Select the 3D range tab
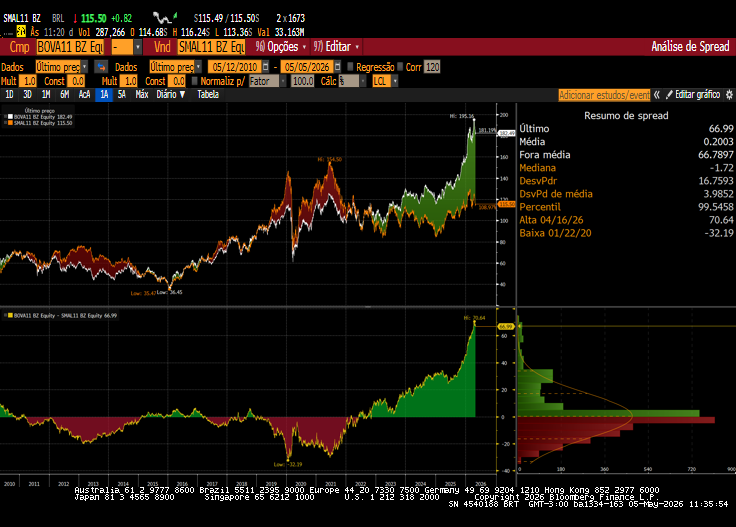 [28, 94]
